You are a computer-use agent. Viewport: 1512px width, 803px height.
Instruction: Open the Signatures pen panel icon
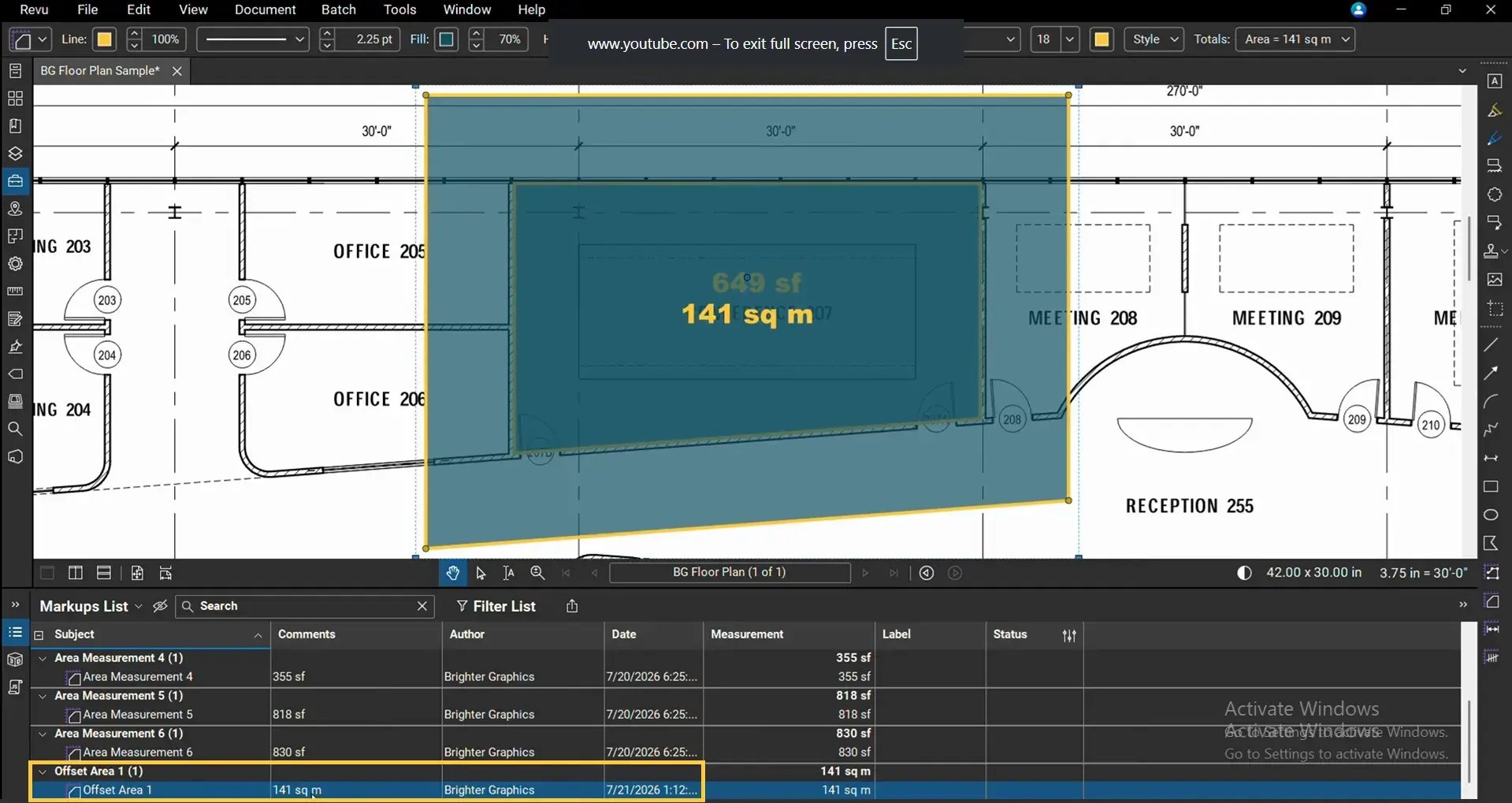[15, 347]
